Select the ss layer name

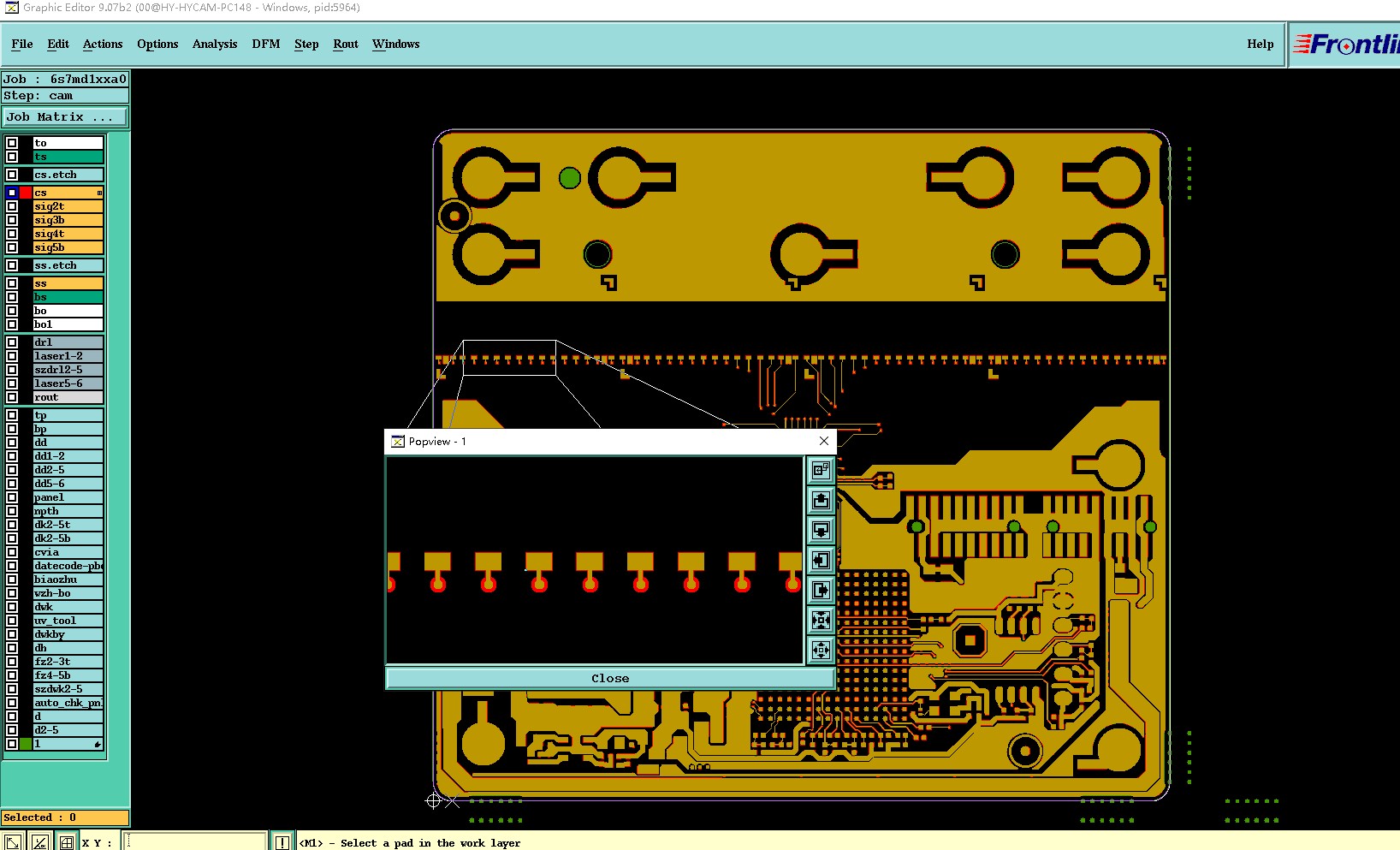68,283
